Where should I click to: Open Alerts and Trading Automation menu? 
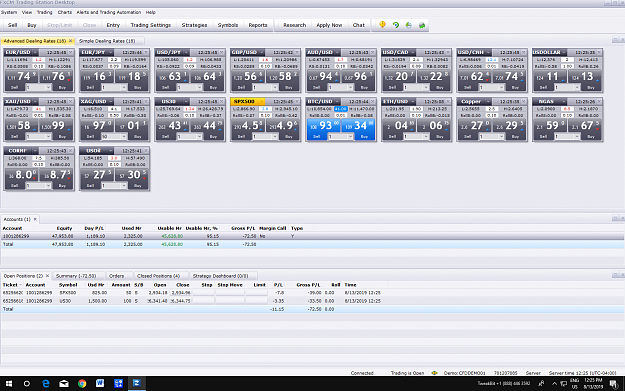pyautogui.click(x=108, y=12)
